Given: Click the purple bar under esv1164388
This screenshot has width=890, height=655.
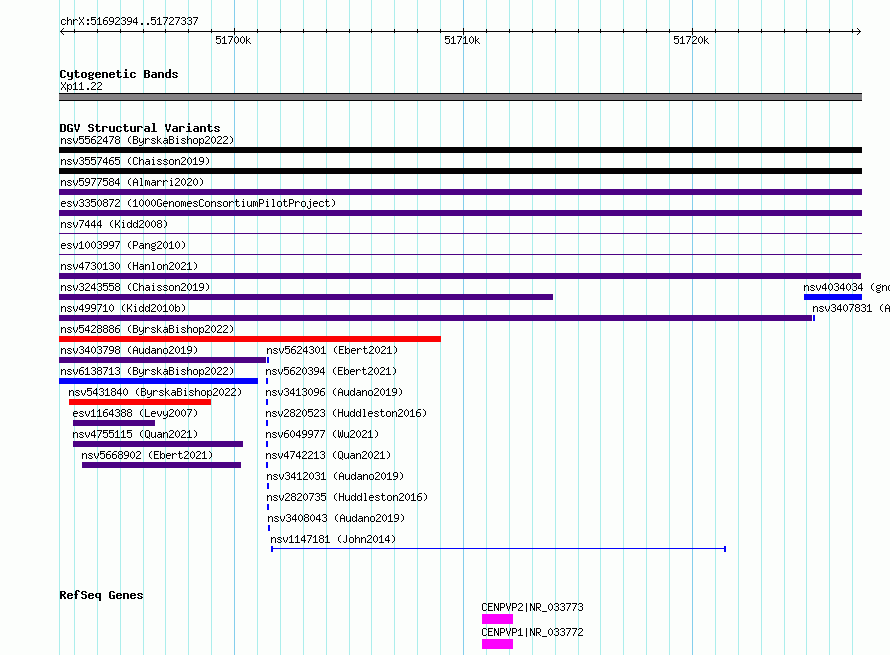Looking at the screenshot, I should (114, 423).
